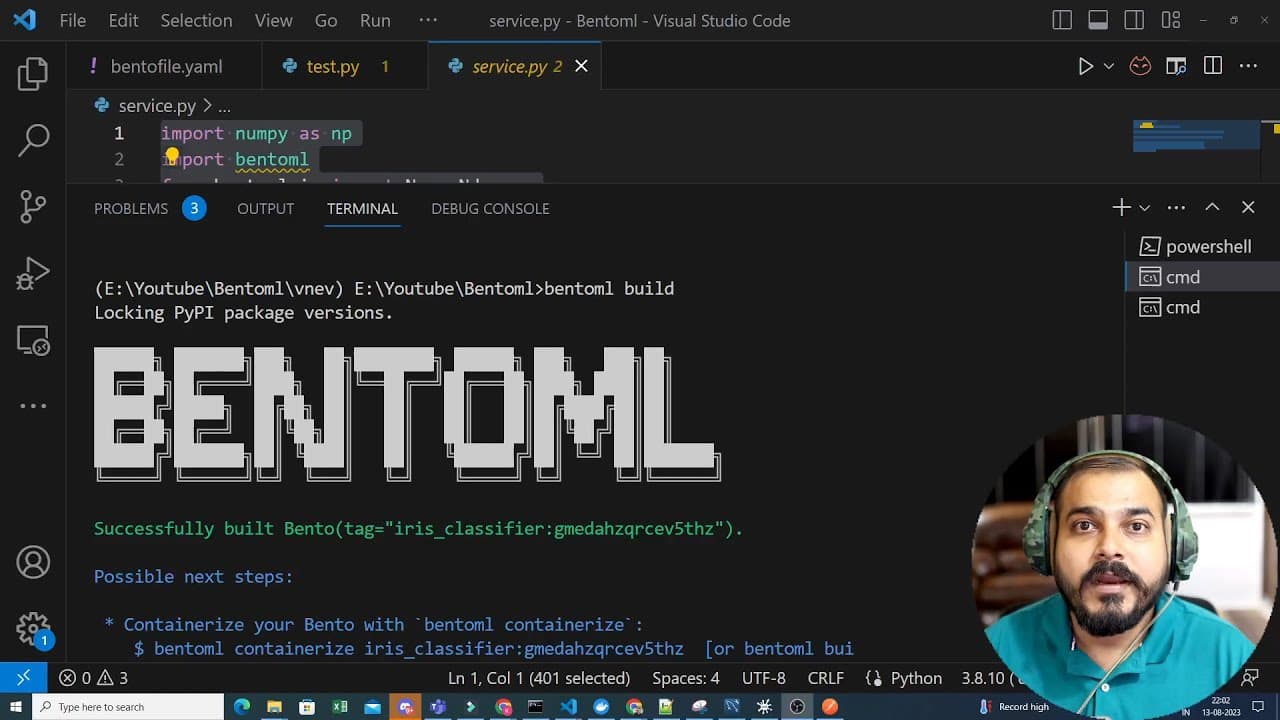The width and height of the screenshot is (1280, 720).
Task: Switch to the test.py tab
Action: pos(344,66)
